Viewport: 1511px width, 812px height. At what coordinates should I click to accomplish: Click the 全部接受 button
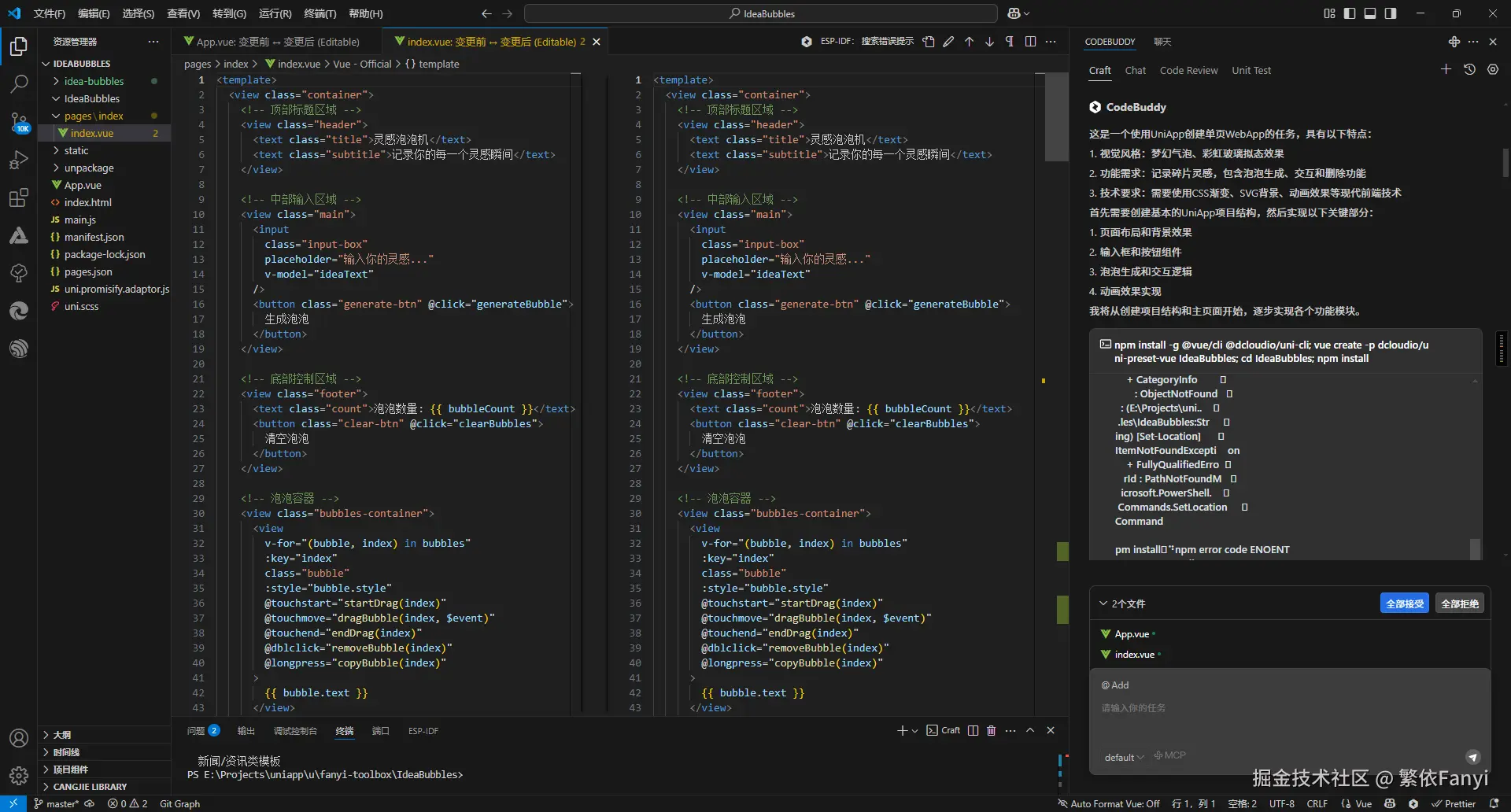(1404, 603)
